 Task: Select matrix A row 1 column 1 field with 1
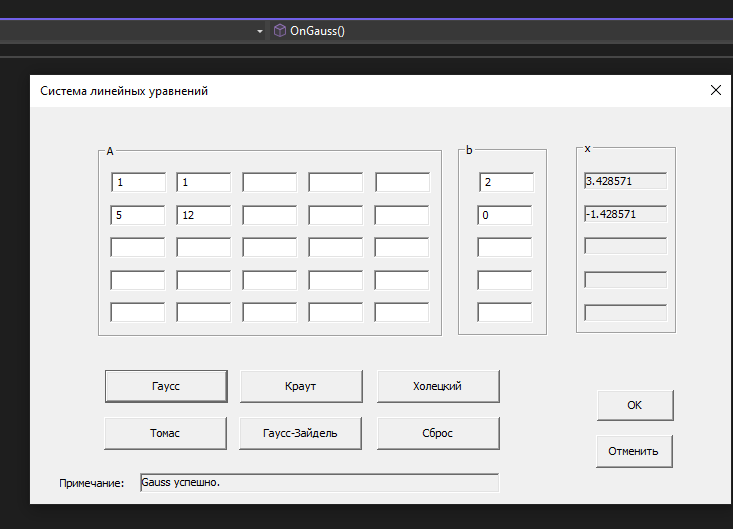(x=138, y=182)
